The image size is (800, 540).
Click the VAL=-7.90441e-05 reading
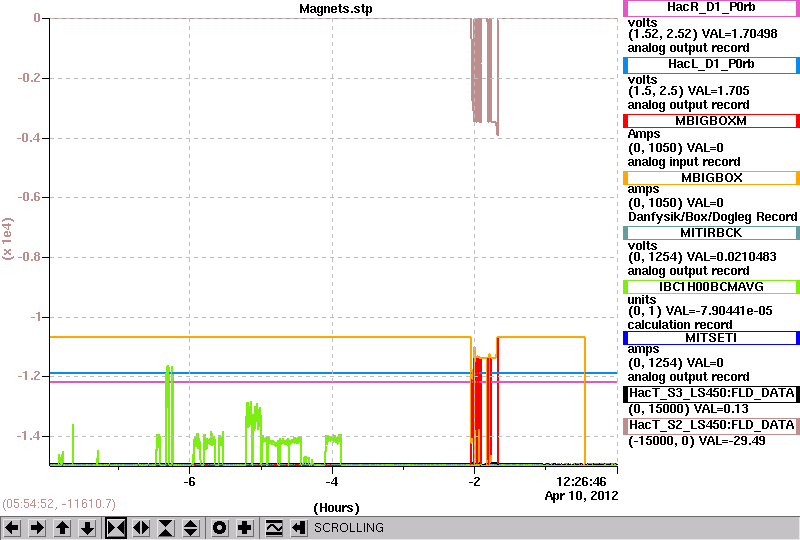click(719, 311)
